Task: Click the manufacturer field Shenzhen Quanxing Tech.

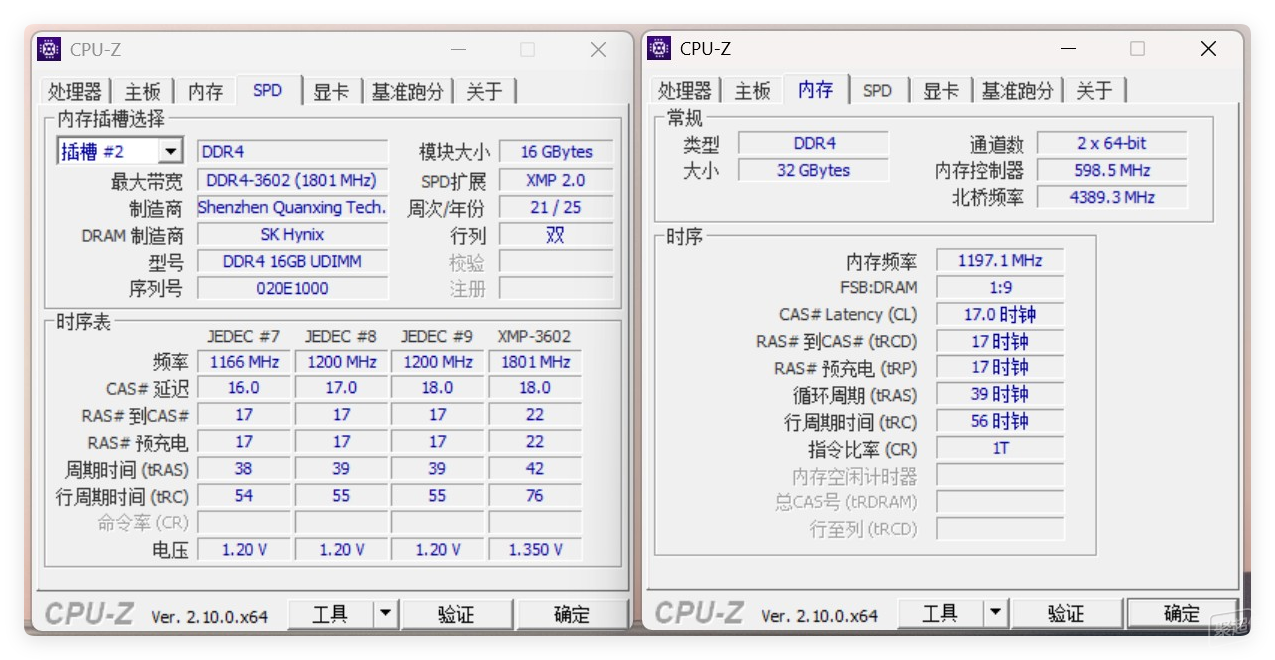Action: point(292,208)
